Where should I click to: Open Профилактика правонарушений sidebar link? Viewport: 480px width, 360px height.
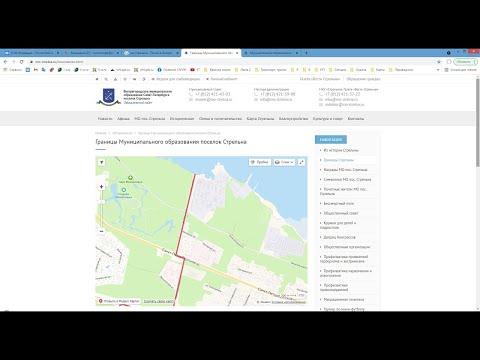(x=334, y=288)
